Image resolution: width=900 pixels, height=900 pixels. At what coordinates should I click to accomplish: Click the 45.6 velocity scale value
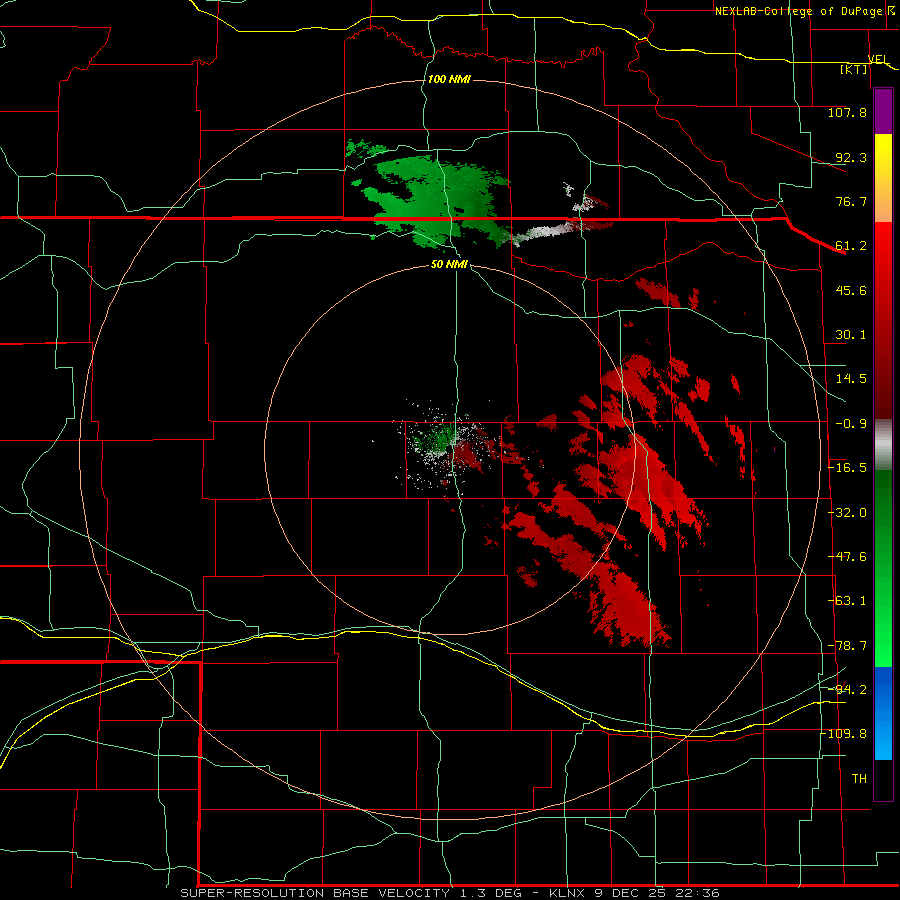coord(851,290)
